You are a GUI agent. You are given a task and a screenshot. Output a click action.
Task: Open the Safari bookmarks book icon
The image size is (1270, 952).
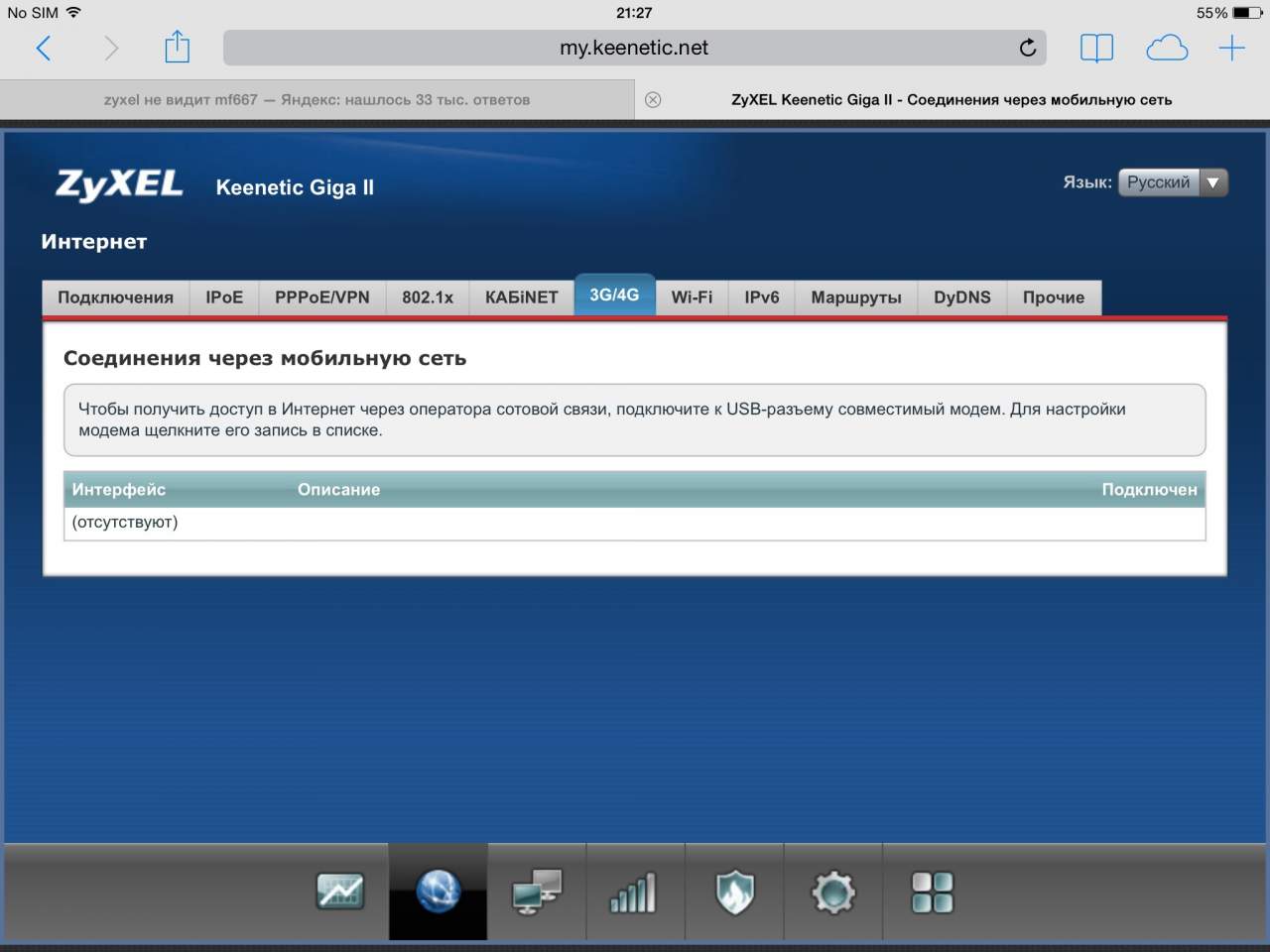pyautogui.click(x=1096, y=48)
